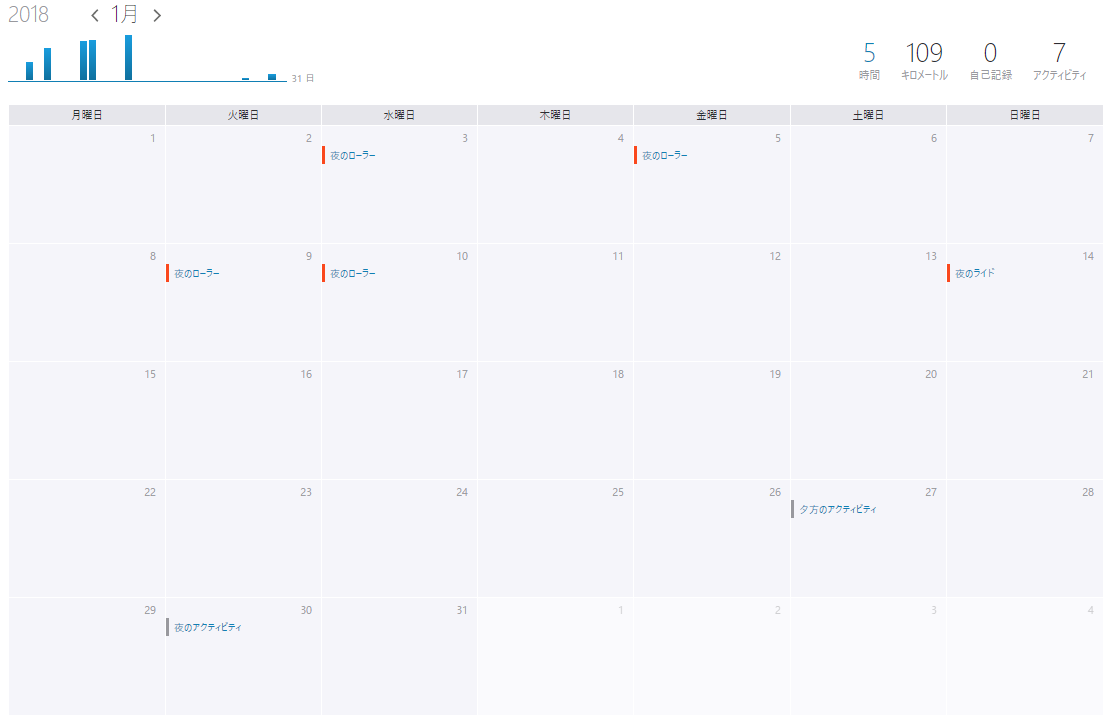This screenshot has height=715, width=1113.
Task: Open 夜のローラー activity on January 10
Action: click(x=353, y=273)
